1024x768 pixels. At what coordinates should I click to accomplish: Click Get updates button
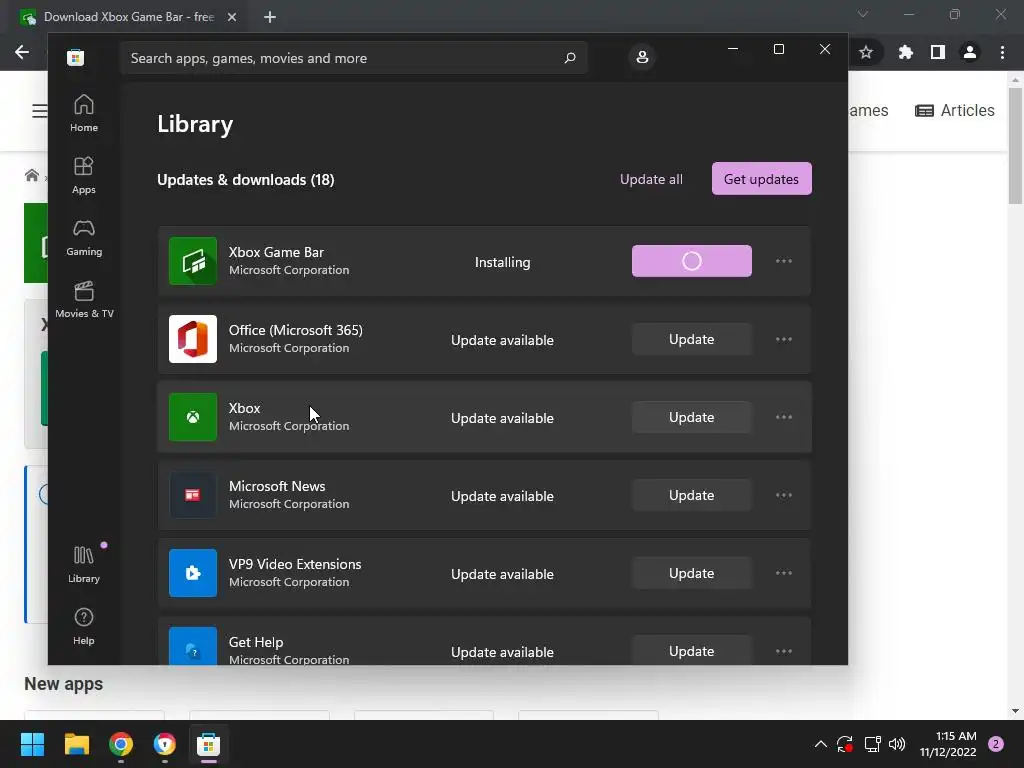[761, 178]
